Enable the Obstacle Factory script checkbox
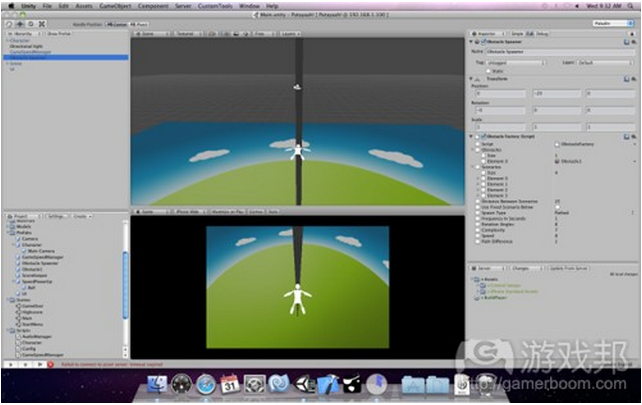 click(484, 136)
